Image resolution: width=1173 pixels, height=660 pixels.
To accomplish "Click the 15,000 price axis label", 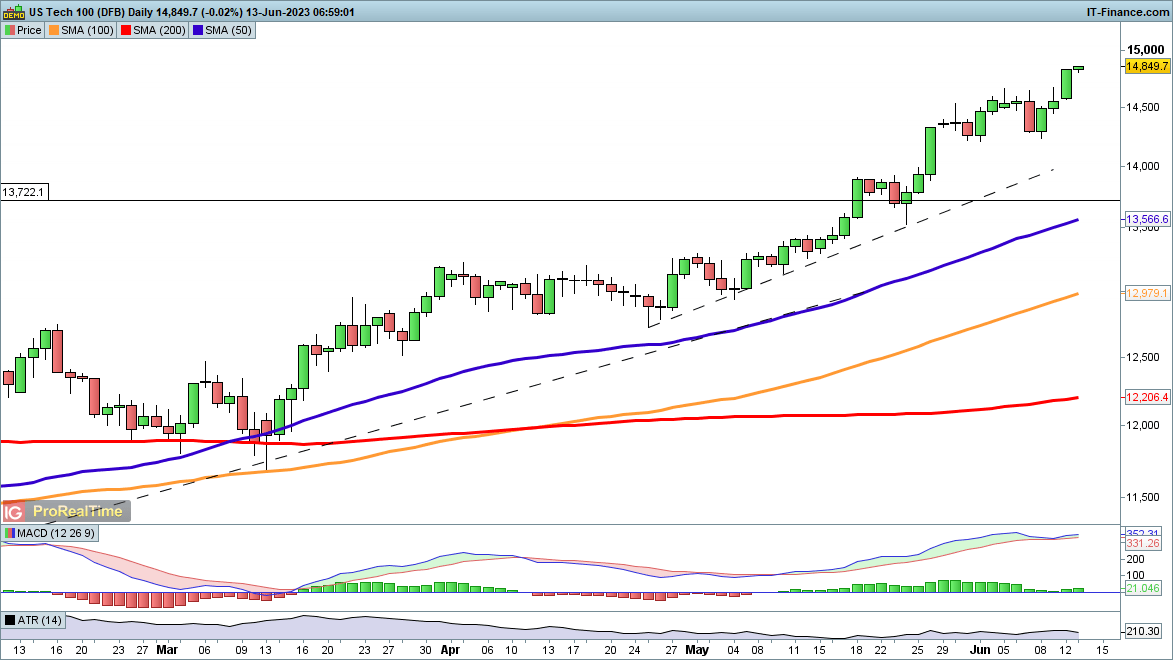I will pyautogui.click(x=1145, y=50).
